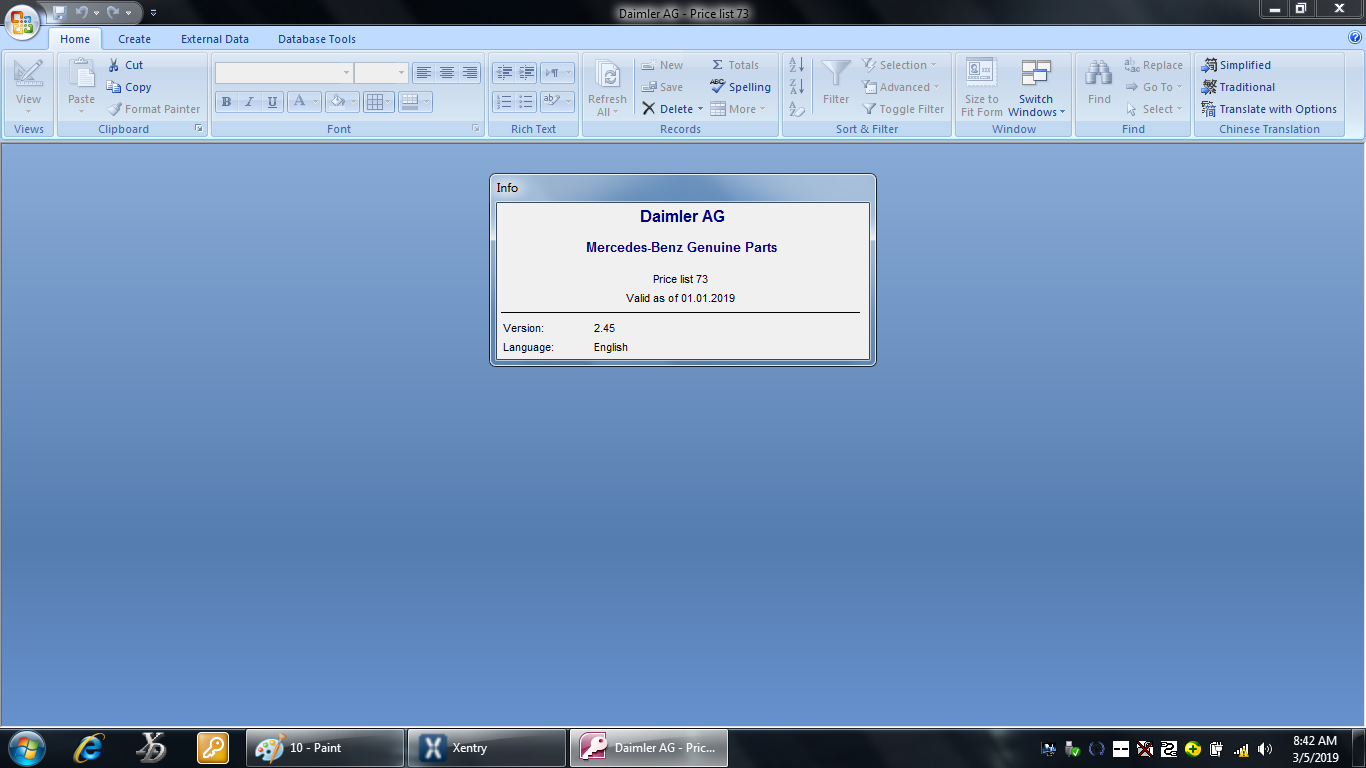The height and width of the screenshot is (768, 1366).
Task: Click Traditional Chinese translation
Action: tap(1238, 87)
